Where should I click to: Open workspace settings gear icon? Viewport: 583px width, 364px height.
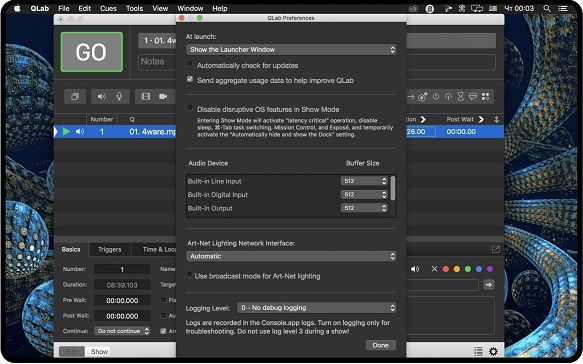coord(493,351)
